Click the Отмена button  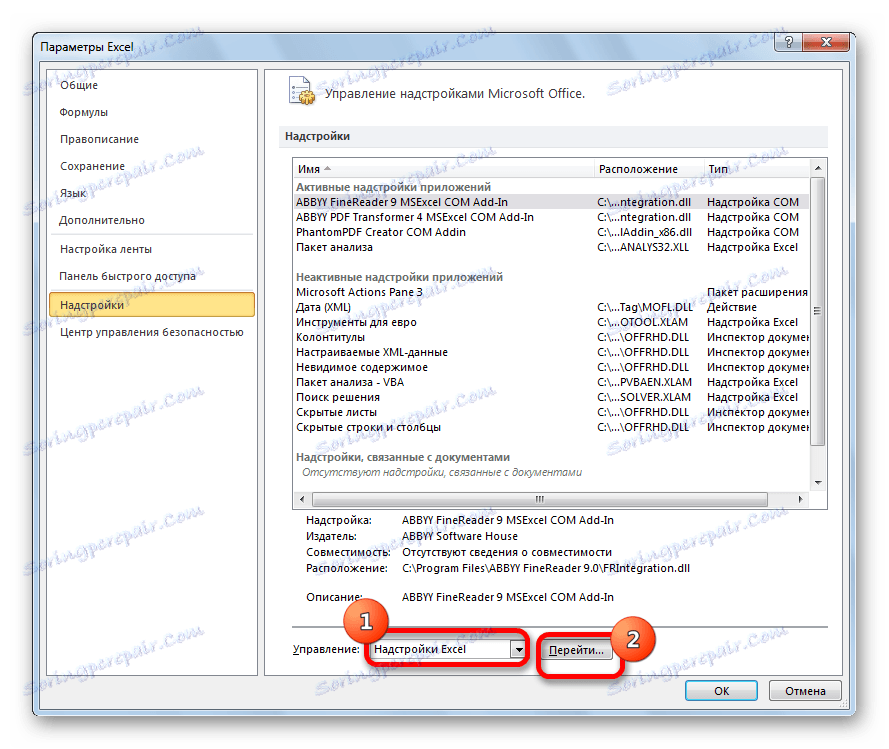point(806,690)
